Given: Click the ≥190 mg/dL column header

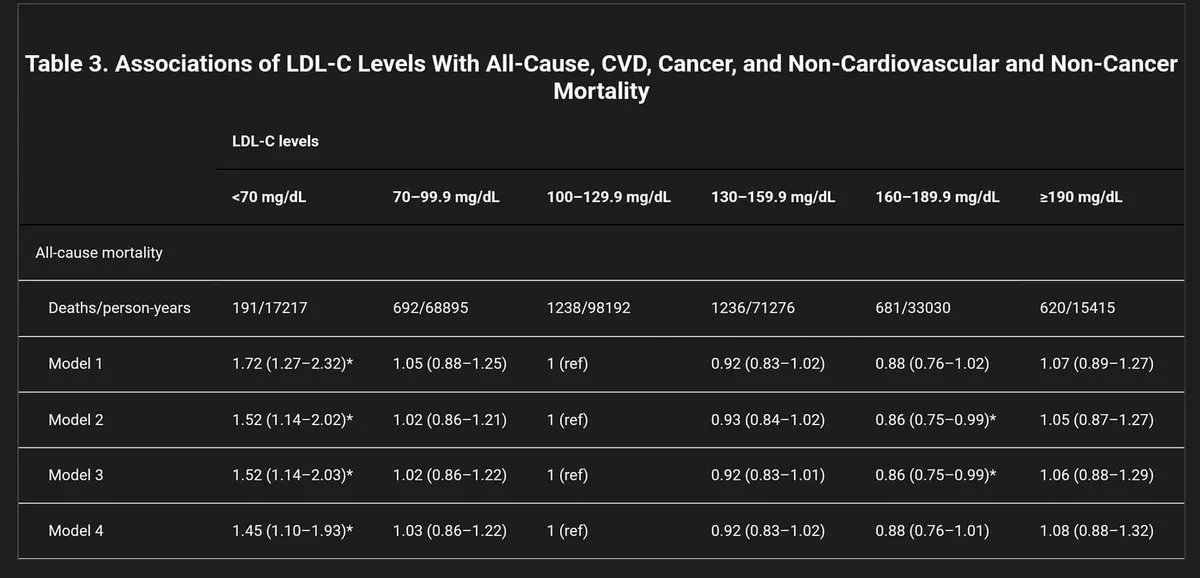Looking at the screenshot, I should click(1081, 197).
